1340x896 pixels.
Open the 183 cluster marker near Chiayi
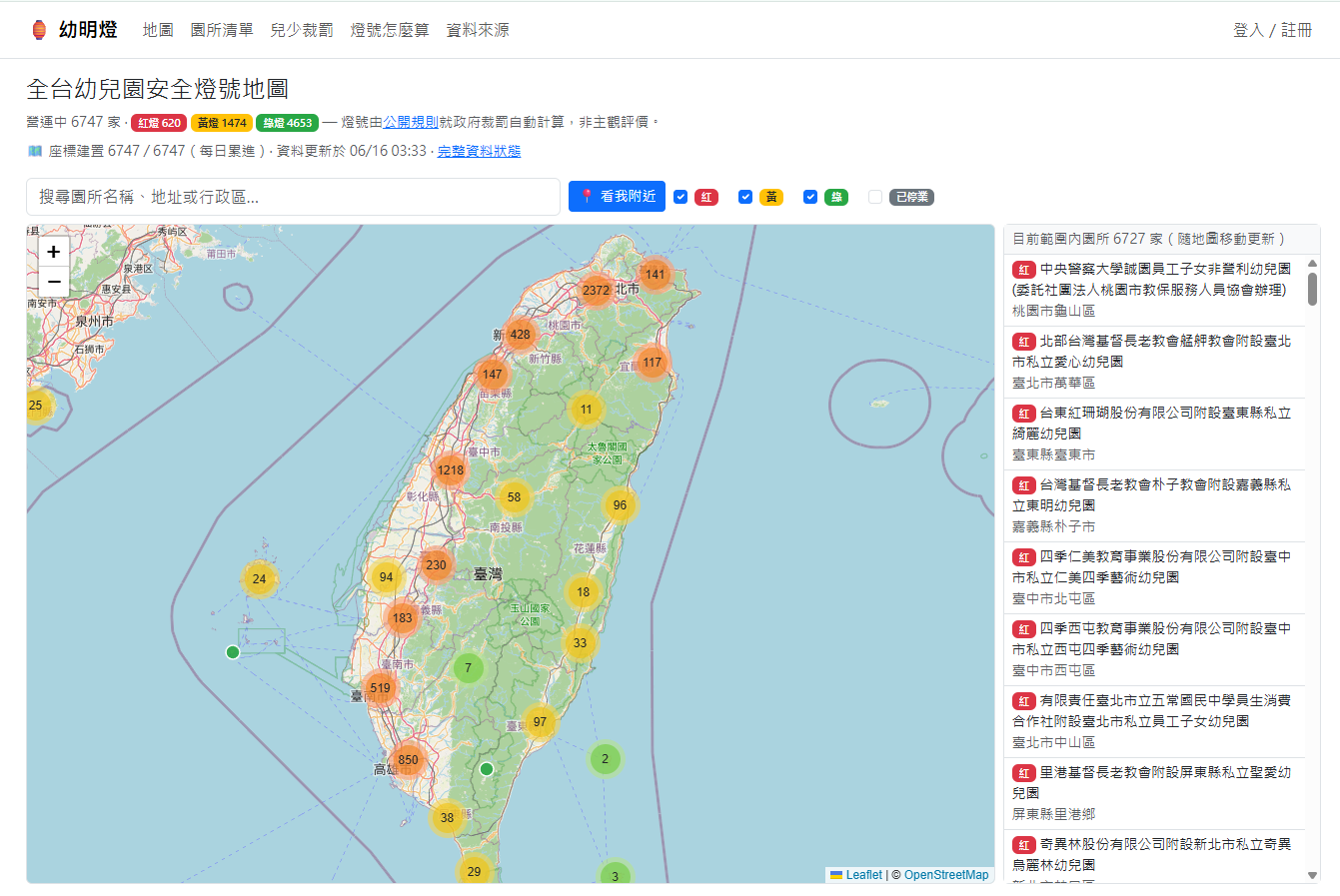(x=403, y=617)
